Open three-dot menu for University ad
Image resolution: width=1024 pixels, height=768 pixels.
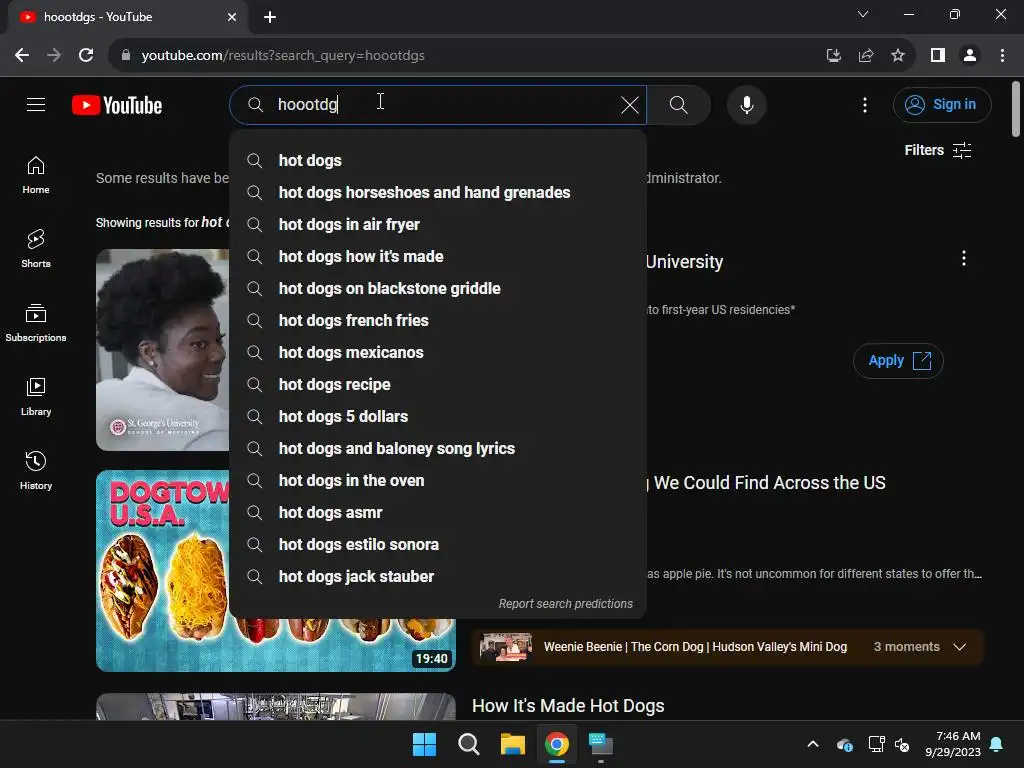[963, 259]
